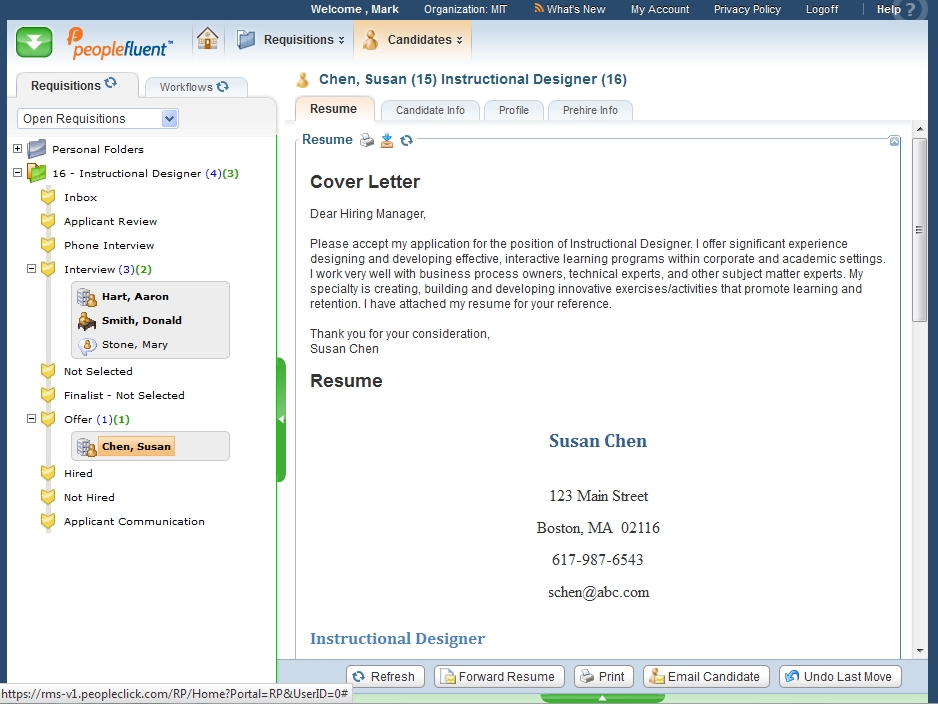Click the Help question mark icon
The height and width of the screenshot is (704, 938).
pos(910,10)
